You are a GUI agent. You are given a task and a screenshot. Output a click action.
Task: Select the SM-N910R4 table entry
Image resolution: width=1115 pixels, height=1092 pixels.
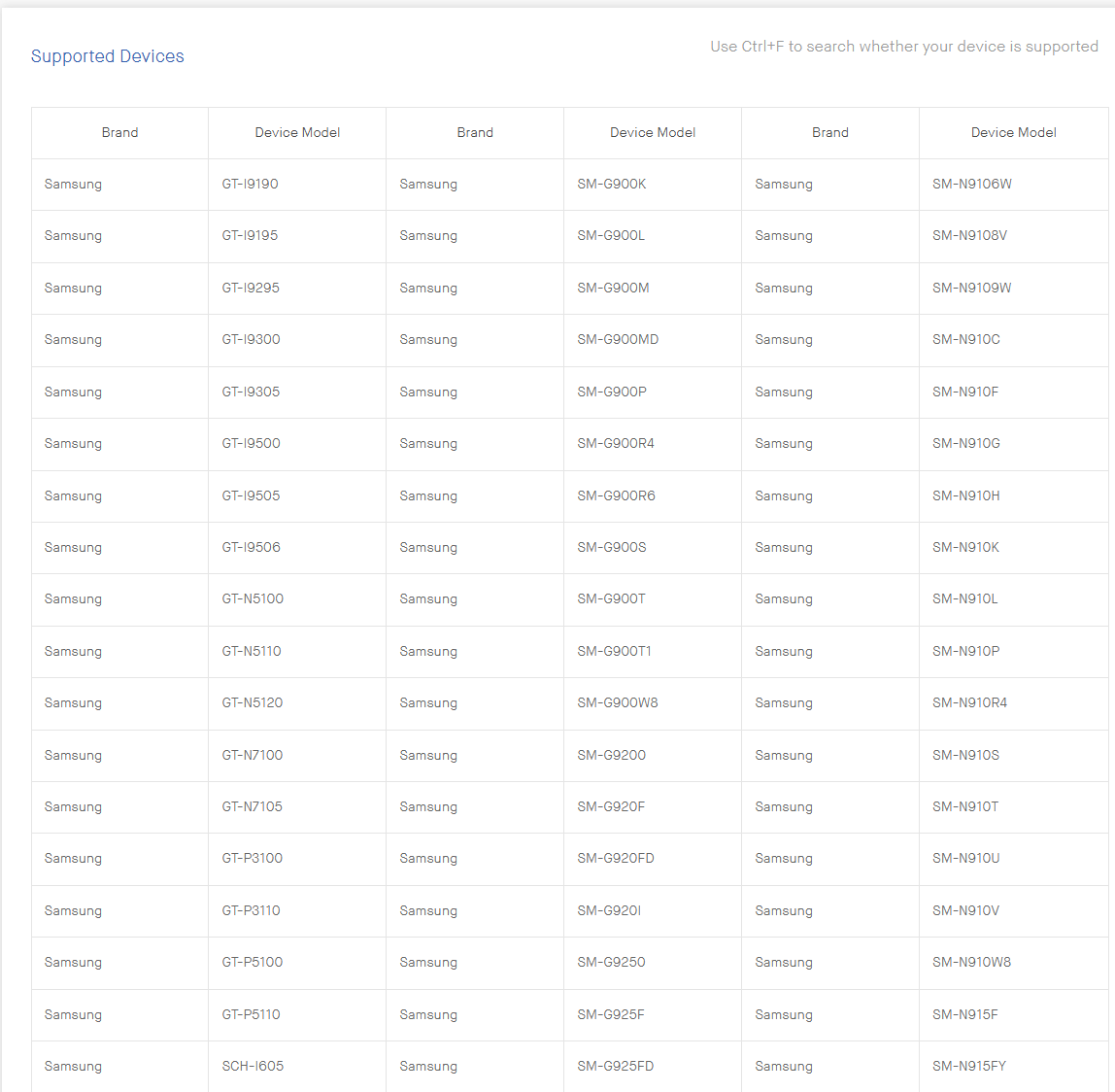[x=969, y=702]
